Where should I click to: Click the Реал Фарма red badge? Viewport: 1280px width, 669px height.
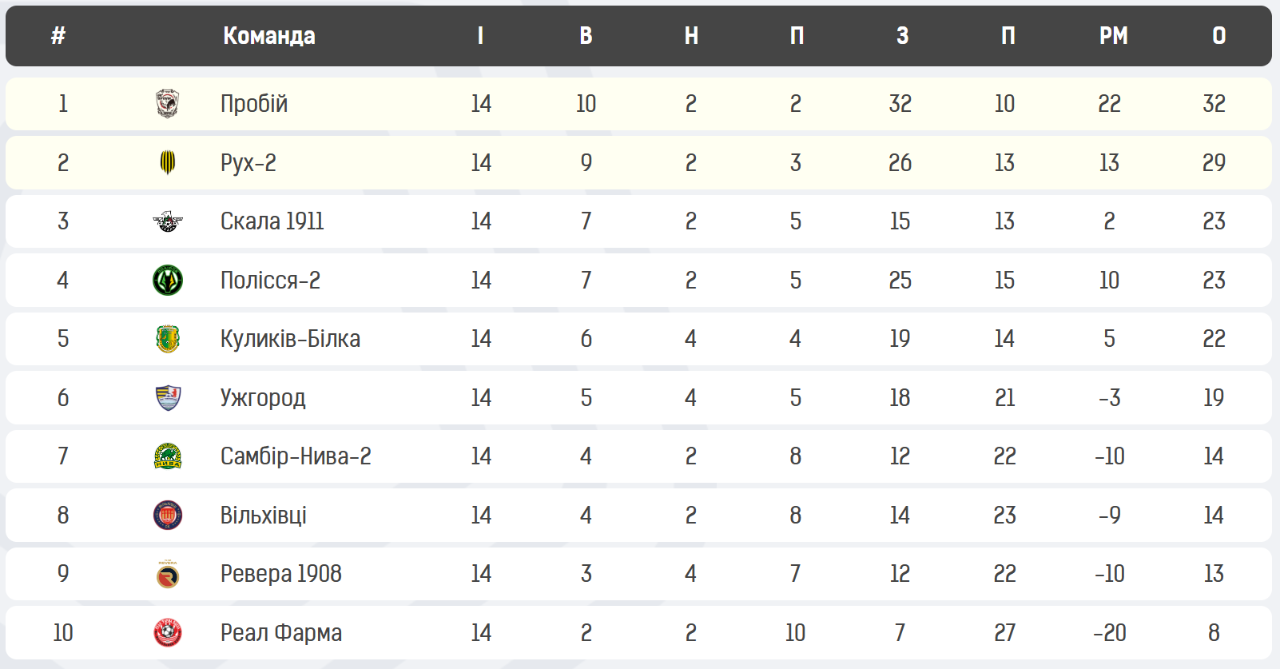168,633
